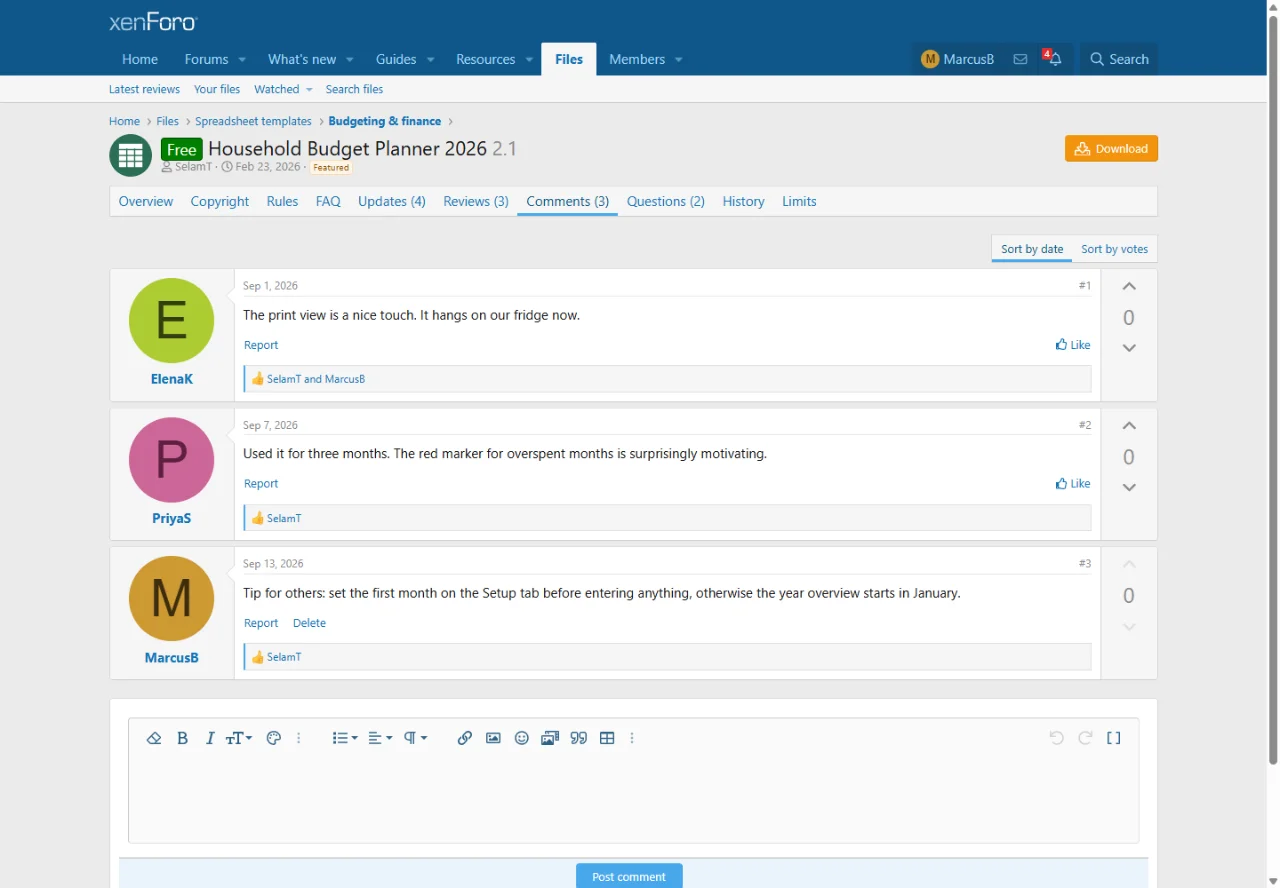Expand the Forums menu dropdown arrow
Viewport: 1280px width, 888px height.
[242, 59]
